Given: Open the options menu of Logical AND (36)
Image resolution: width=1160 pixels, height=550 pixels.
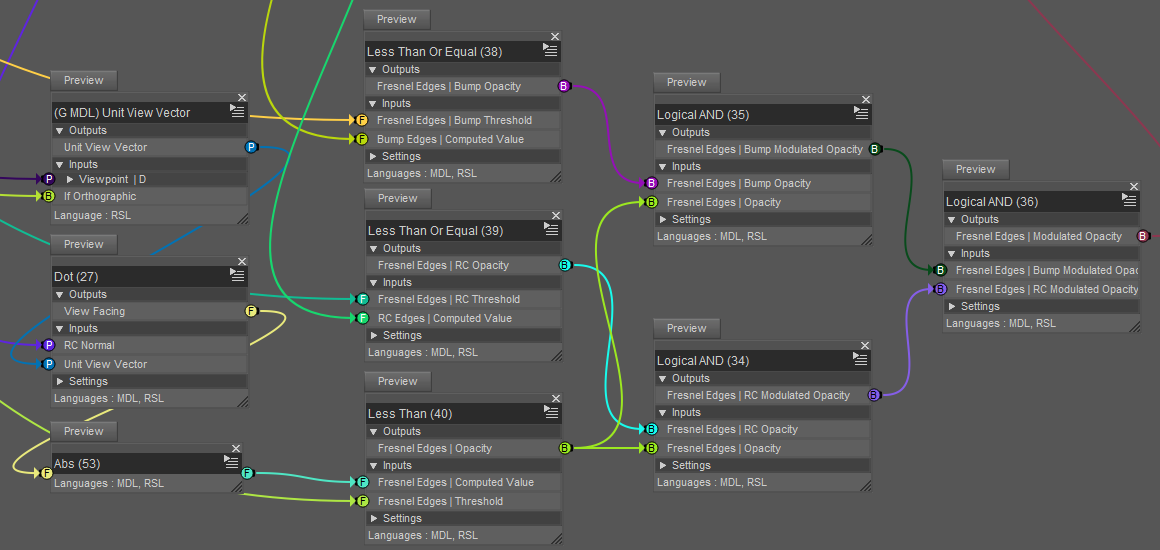Looking at the screenshot, I should [1129, 200].
